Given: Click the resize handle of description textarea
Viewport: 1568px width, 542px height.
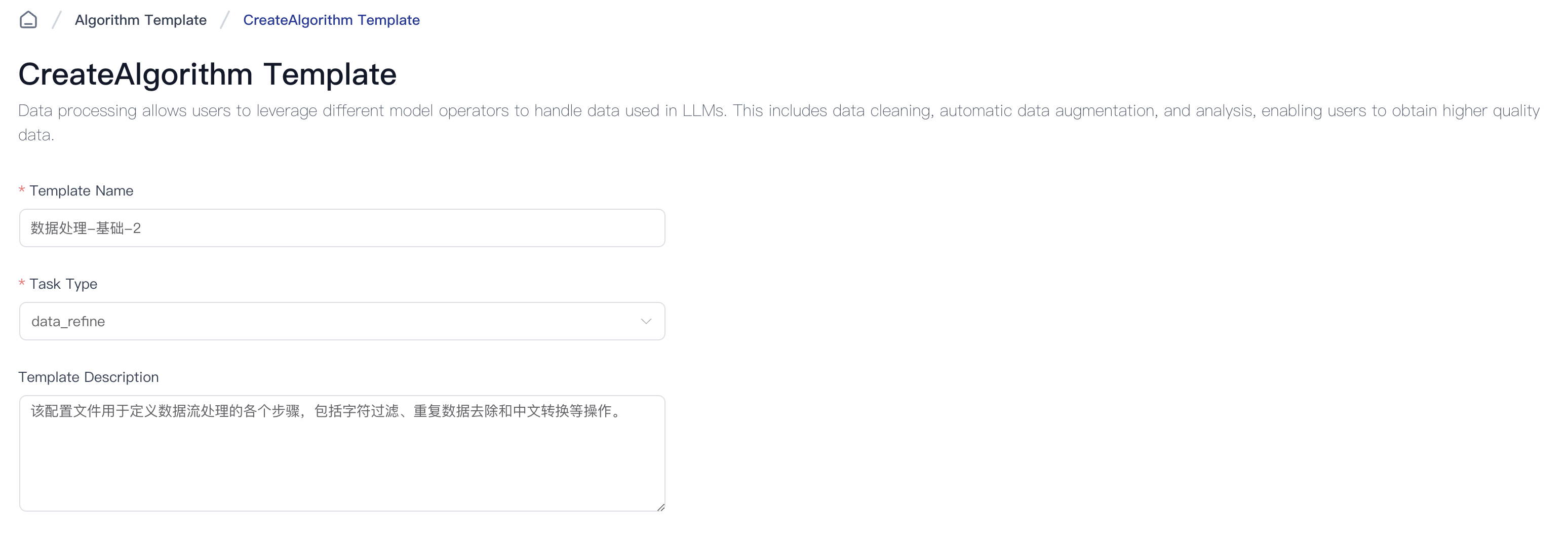Looking at the screenshot, I should 660,507.
